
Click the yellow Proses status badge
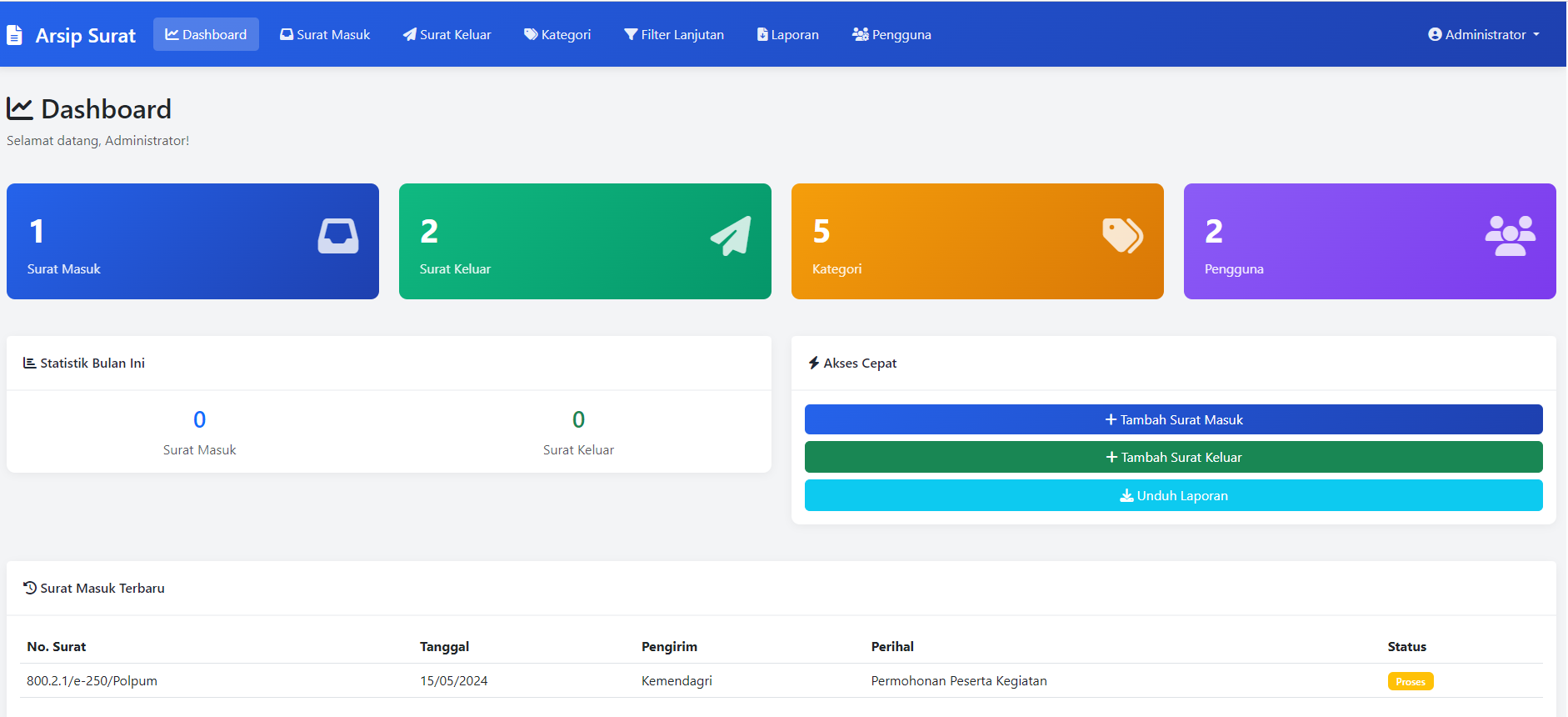[x=1411, y=681]
